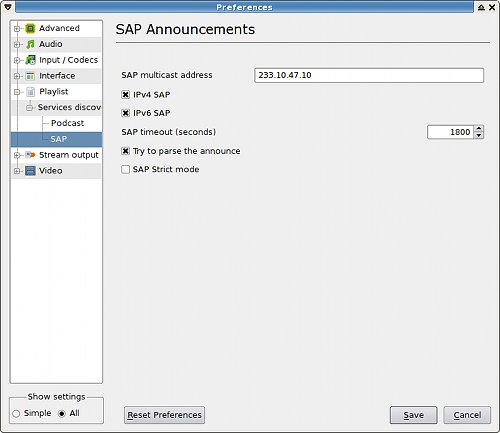This screenshot has width=500, height=433.
Task: Shade the Preferences window with the eject-shaped button
Action: [x=481, y=7]
